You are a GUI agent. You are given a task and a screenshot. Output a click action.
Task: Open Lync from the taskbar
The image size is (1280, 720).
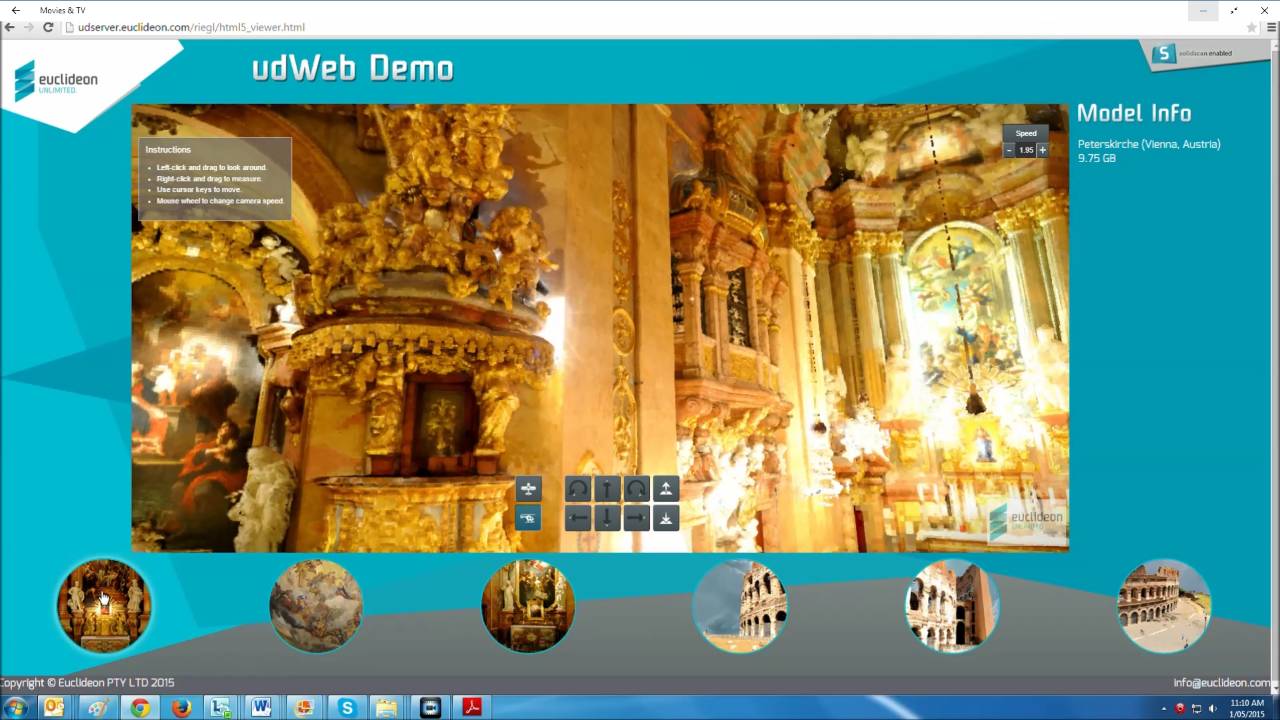pos(220,708)
